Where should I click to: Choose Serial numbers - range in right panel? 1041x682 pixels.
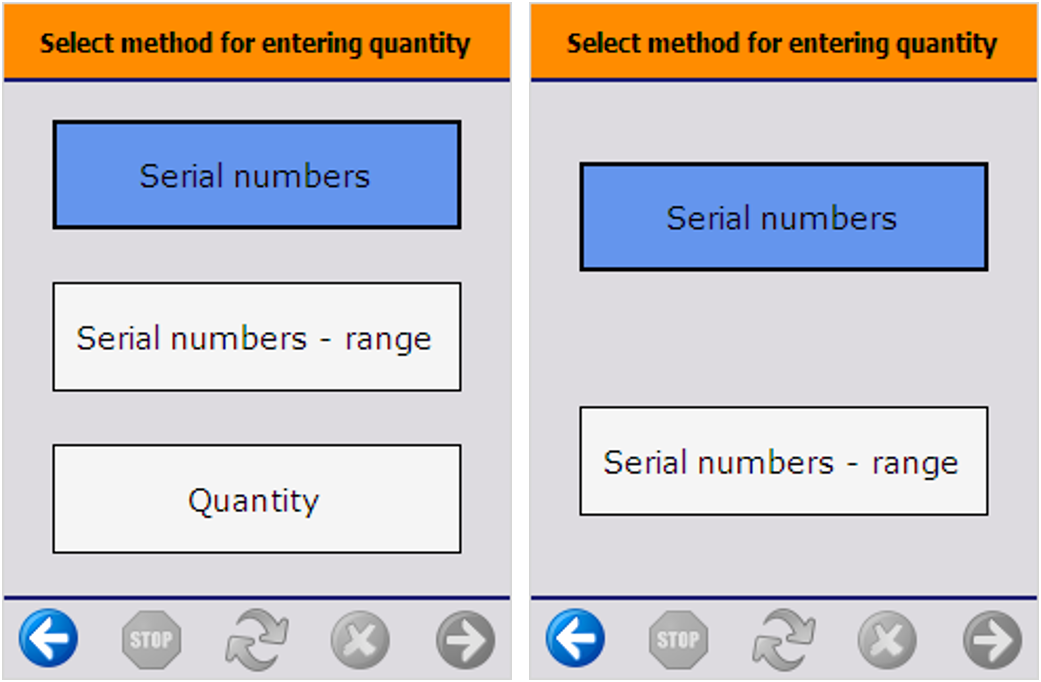pos(783,461)
